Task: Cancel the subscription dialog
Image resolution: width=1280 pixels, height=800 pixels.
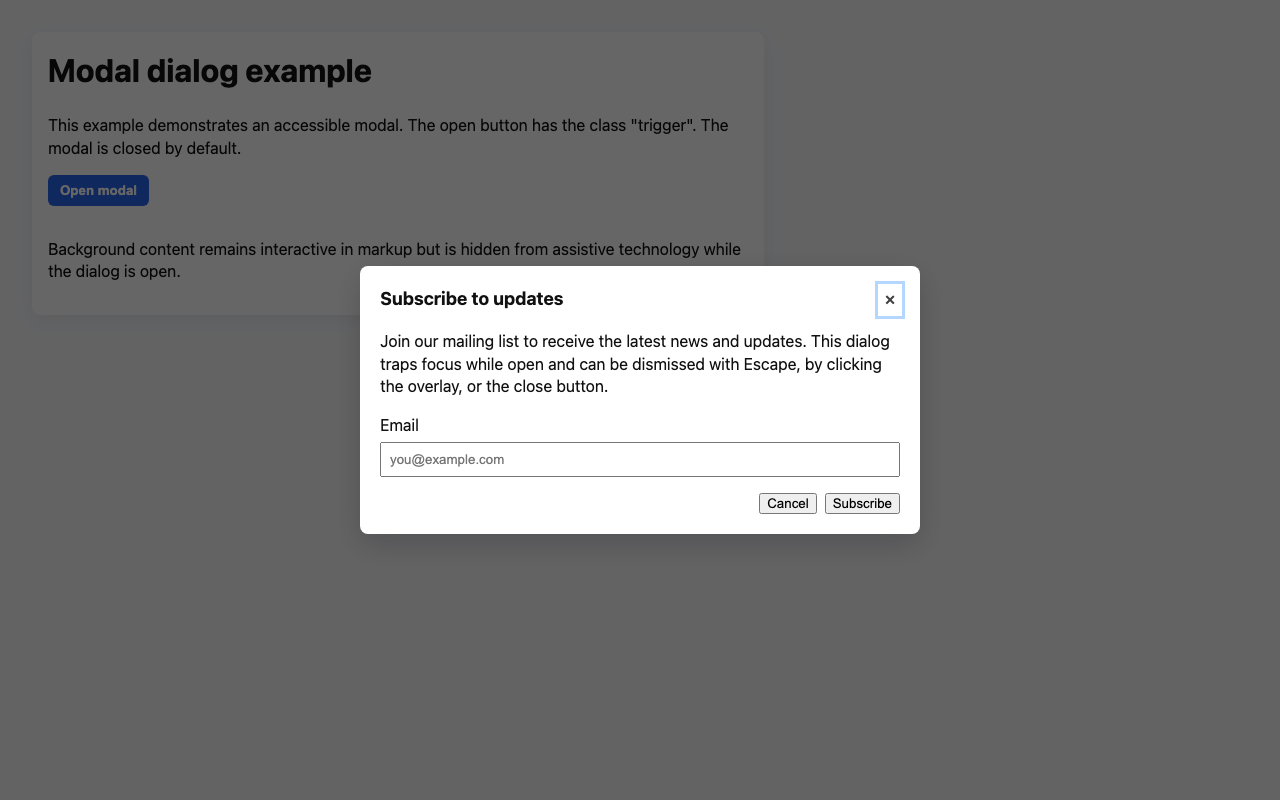Action: [787, 503]
